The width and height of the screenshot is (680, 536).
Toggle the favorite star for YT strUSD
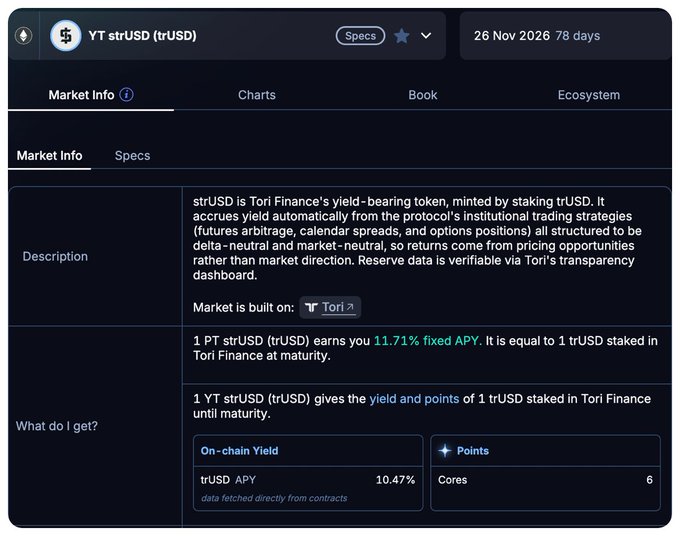pos(402,36)
